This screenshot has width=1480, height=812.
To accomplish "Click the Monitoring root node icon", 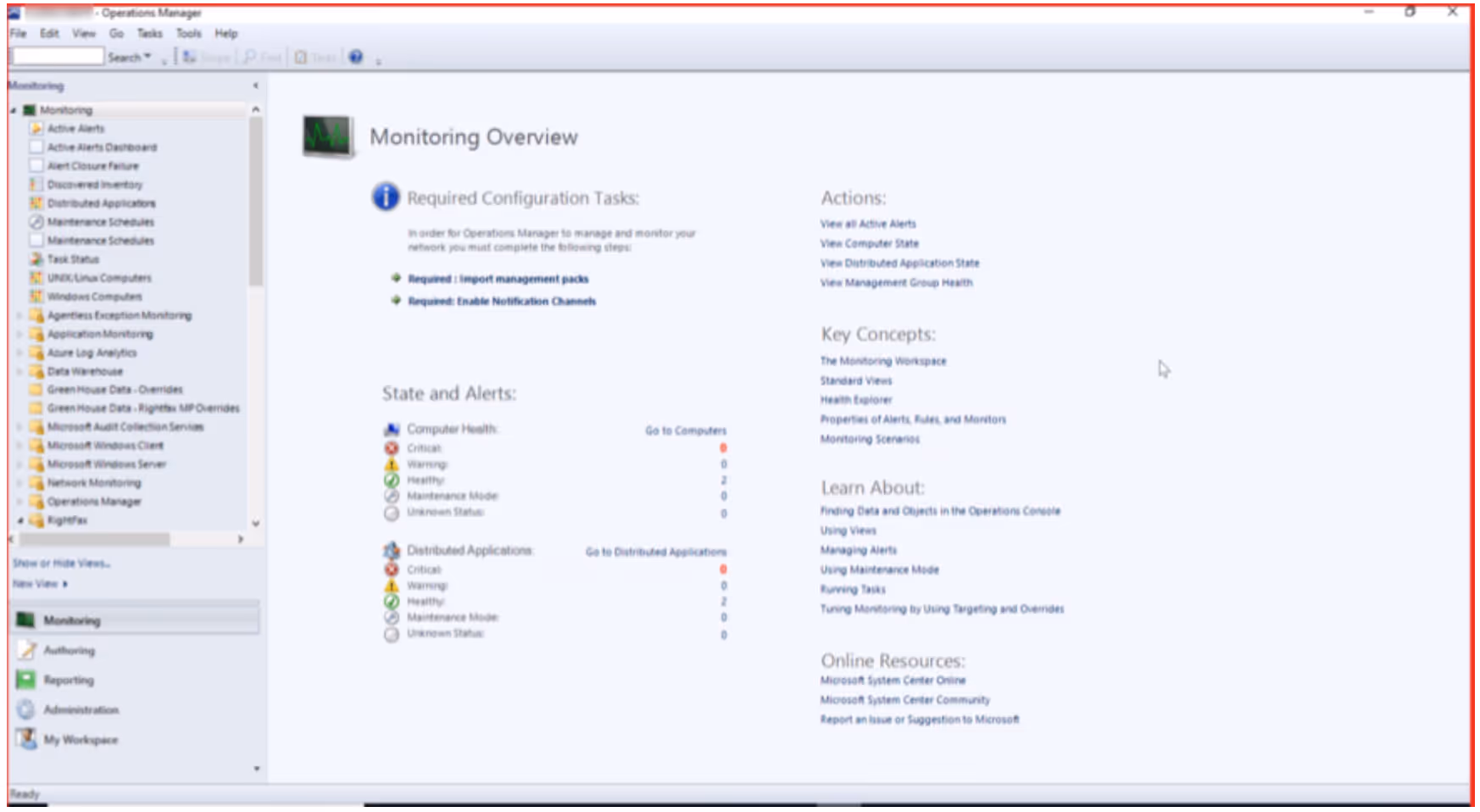I will coord(30,110).
